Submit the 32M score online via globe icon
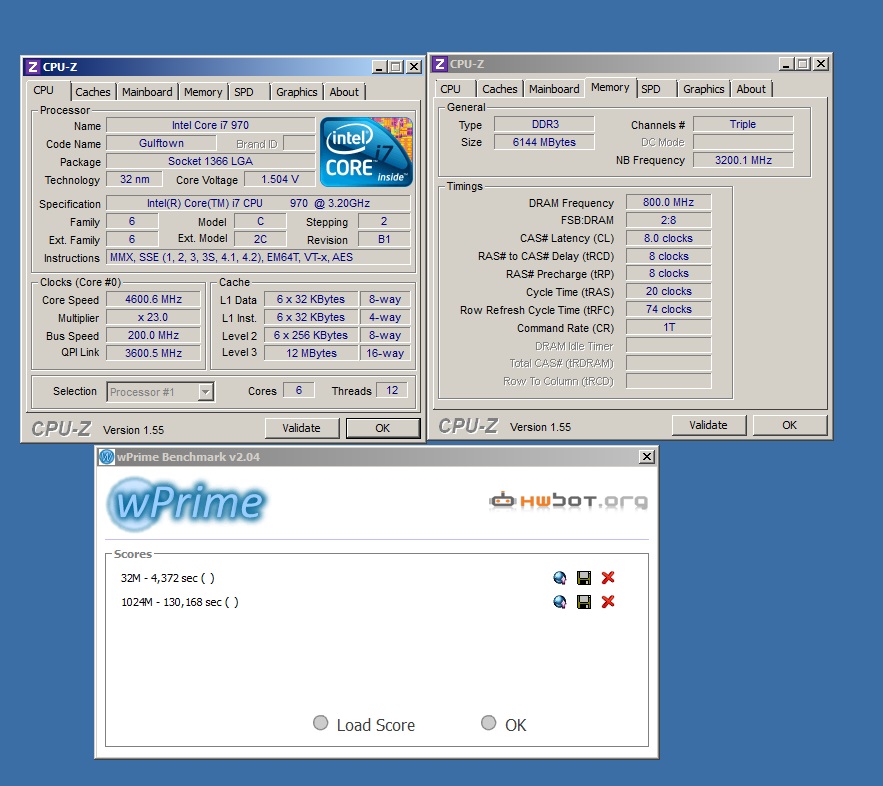Screen dimensions: 883x786 (x=560, y=578)
